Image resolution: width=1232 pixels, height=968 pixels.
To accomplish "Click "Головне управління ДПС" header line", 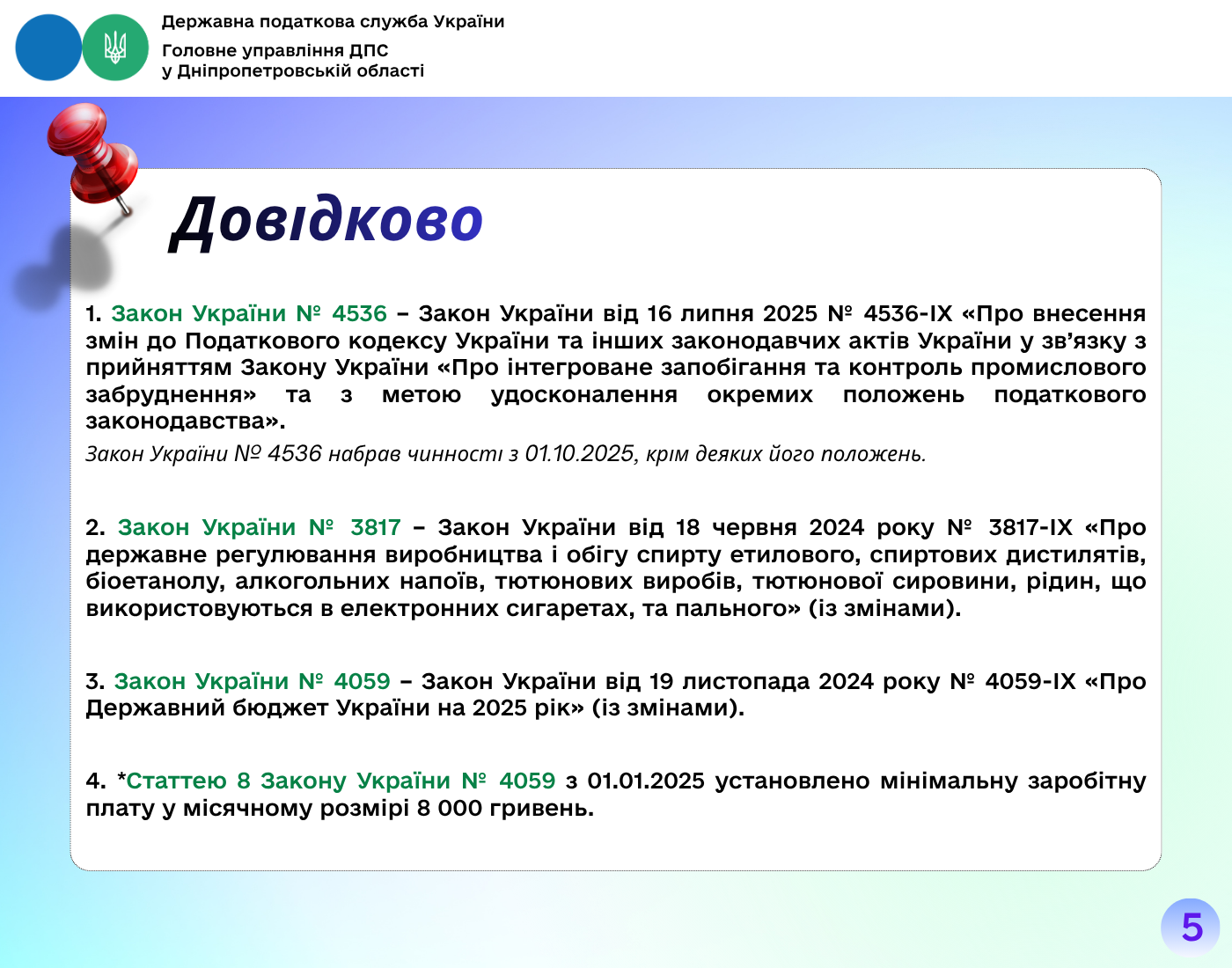I will [x=275, y=50].
